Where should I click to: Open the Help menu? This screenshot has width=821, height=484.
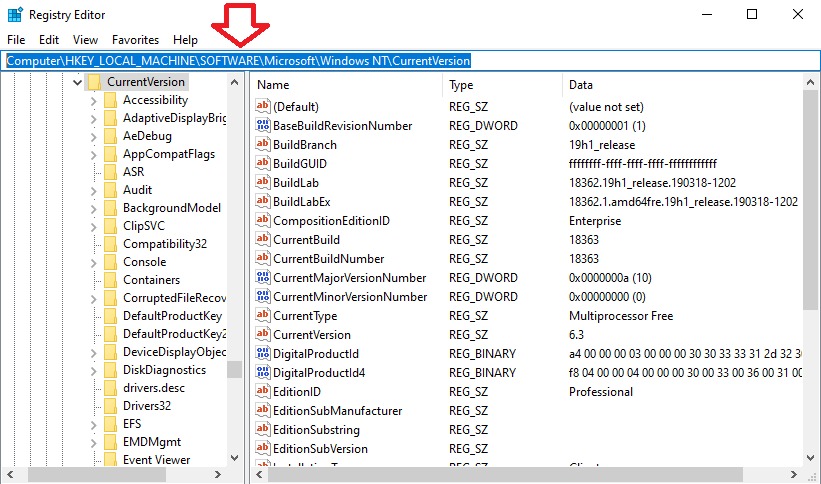pos(185,40)
